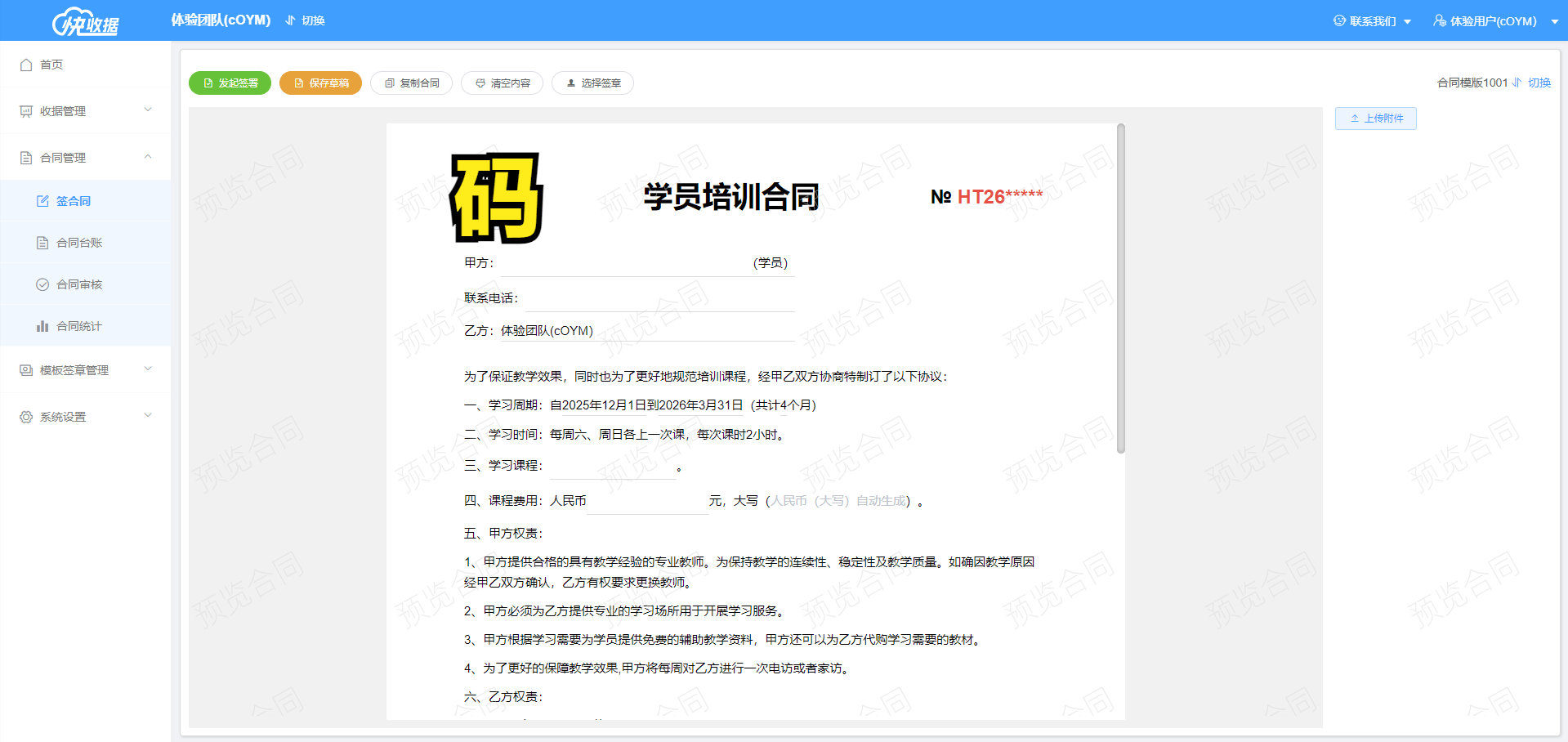Image resolution: width=1568 pixels, height=742 pixels.
Task: Switch contract template via 切换 link
Action: (1539, 83)
